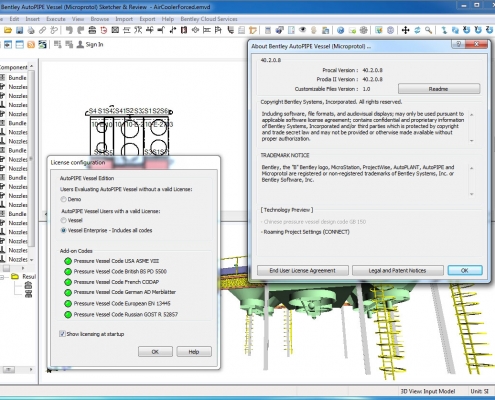Click the gray gear-shaped toolbar icon
This screenshot has height=400, width=495.
tap(364, 30)
